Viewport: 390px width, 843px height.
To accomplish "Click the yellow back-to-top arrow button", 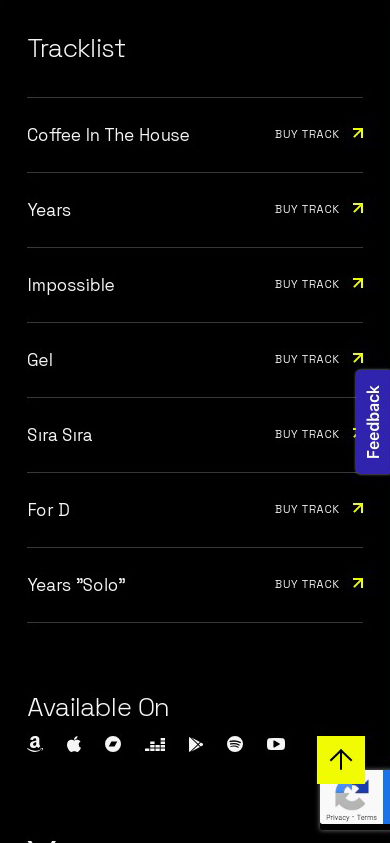I will [x=341, y=760].
